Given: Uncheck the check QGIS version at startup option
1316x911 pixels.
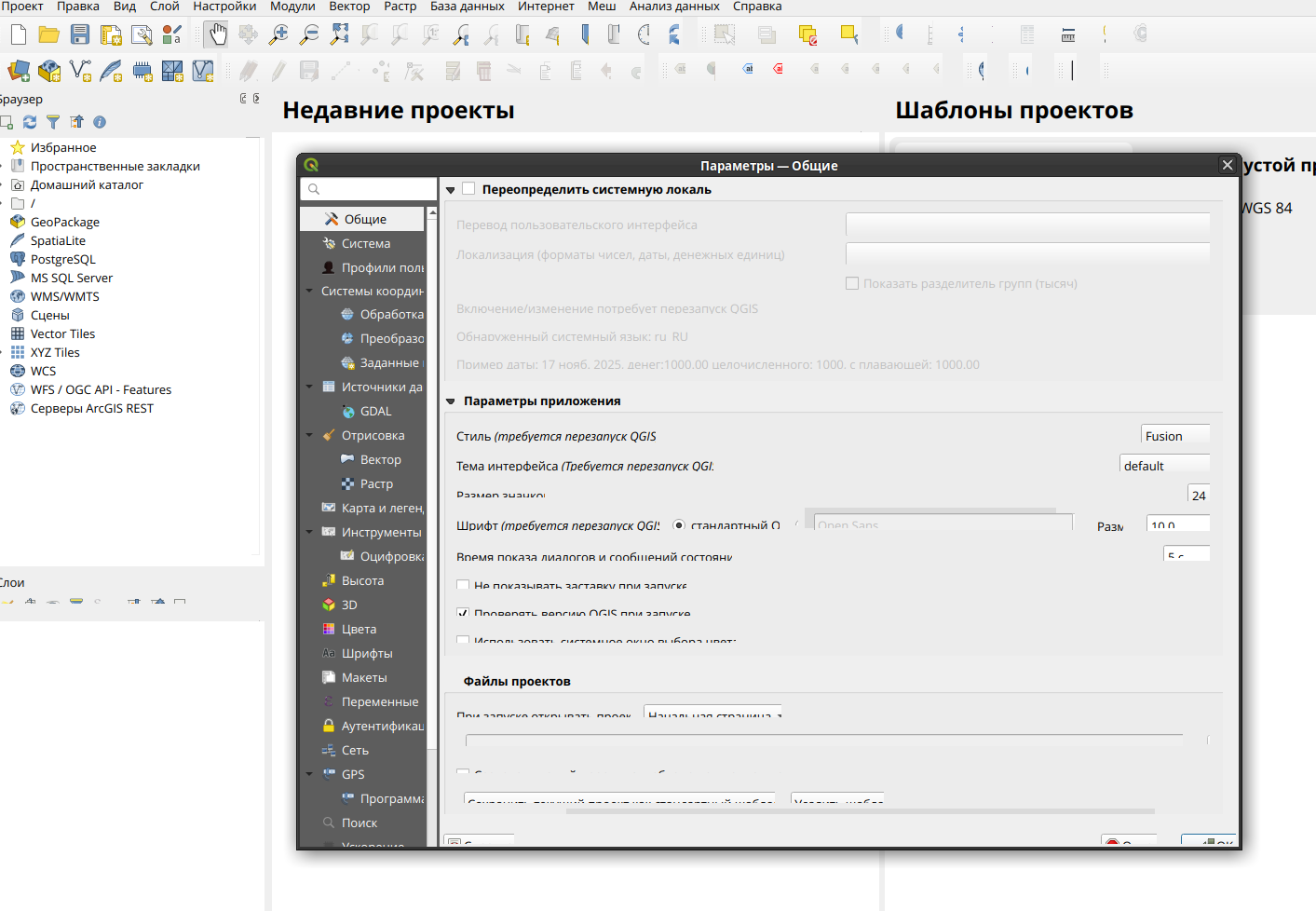Looking at the screenshot, I should [x=463, y=614].
